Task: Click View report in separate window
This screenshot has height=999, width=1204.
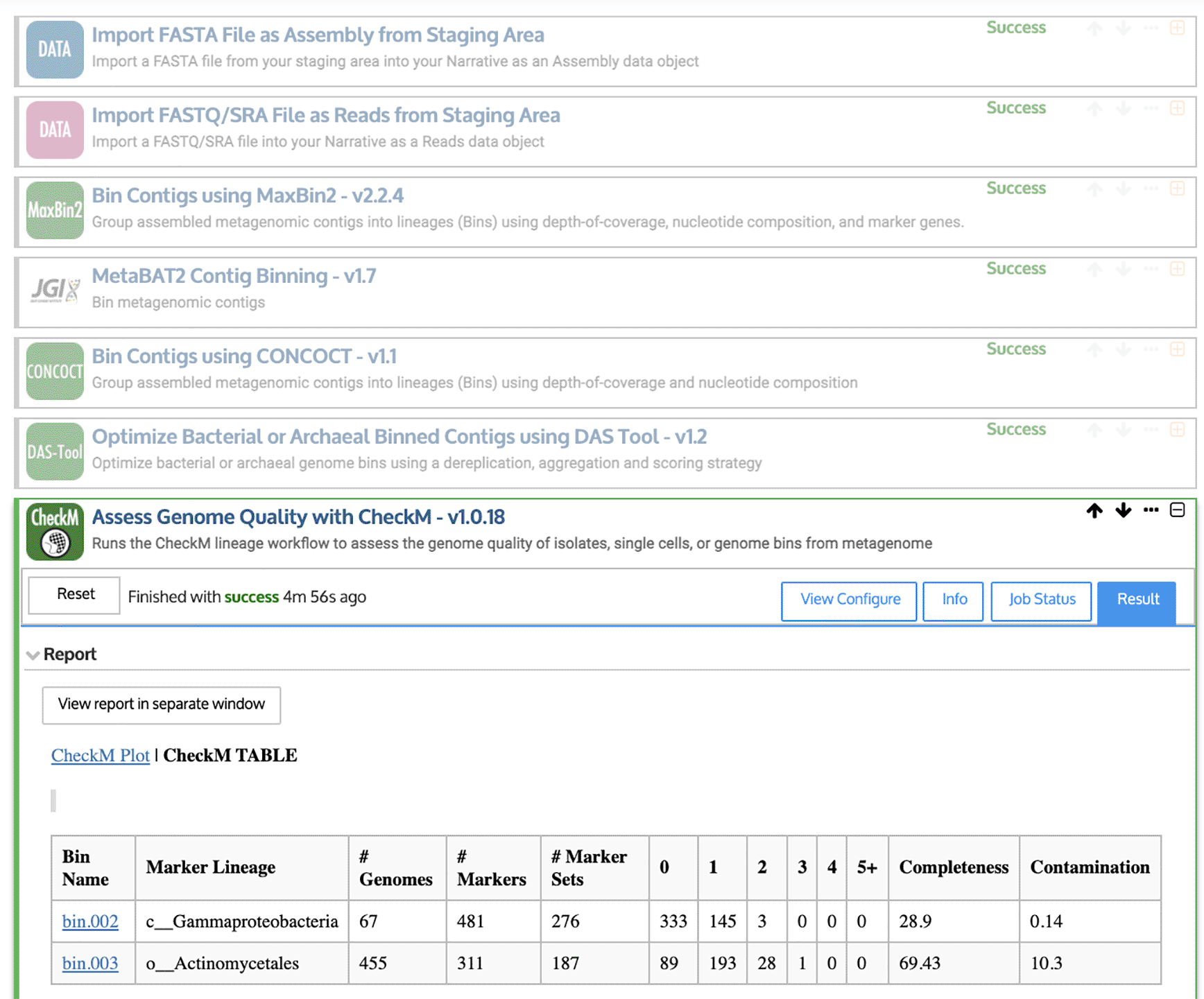Action: 162,705
